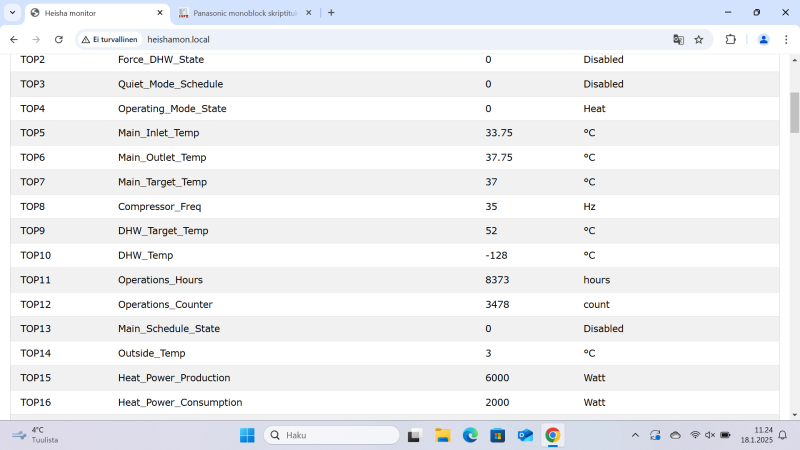The width and height of the screenshot is (800, 450).
Task: Click the page reload icon
Action: [59, 39]
